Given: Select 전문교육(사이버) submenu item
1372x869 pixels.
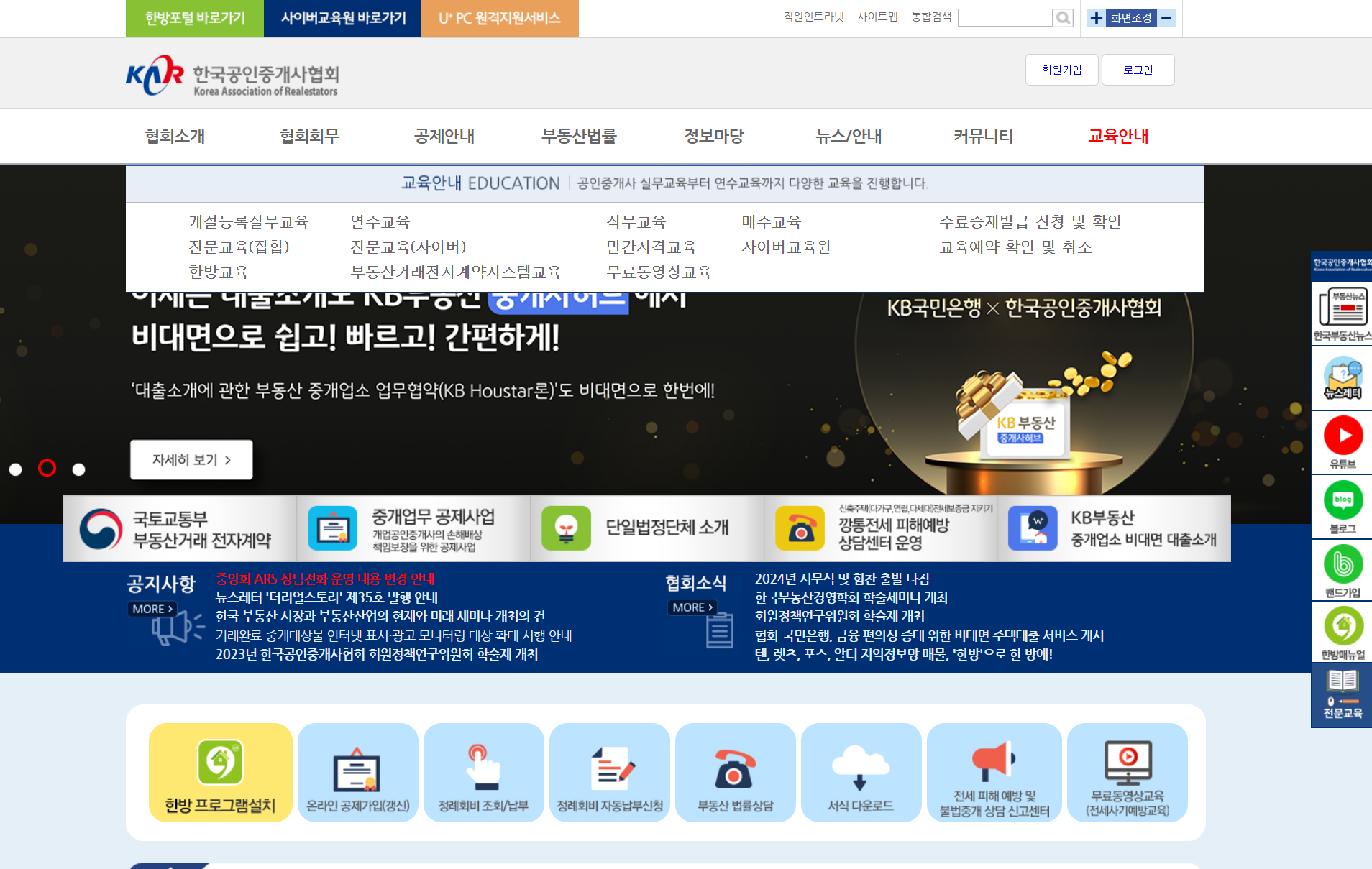Looking at the screenshot, I should point(408,247).
